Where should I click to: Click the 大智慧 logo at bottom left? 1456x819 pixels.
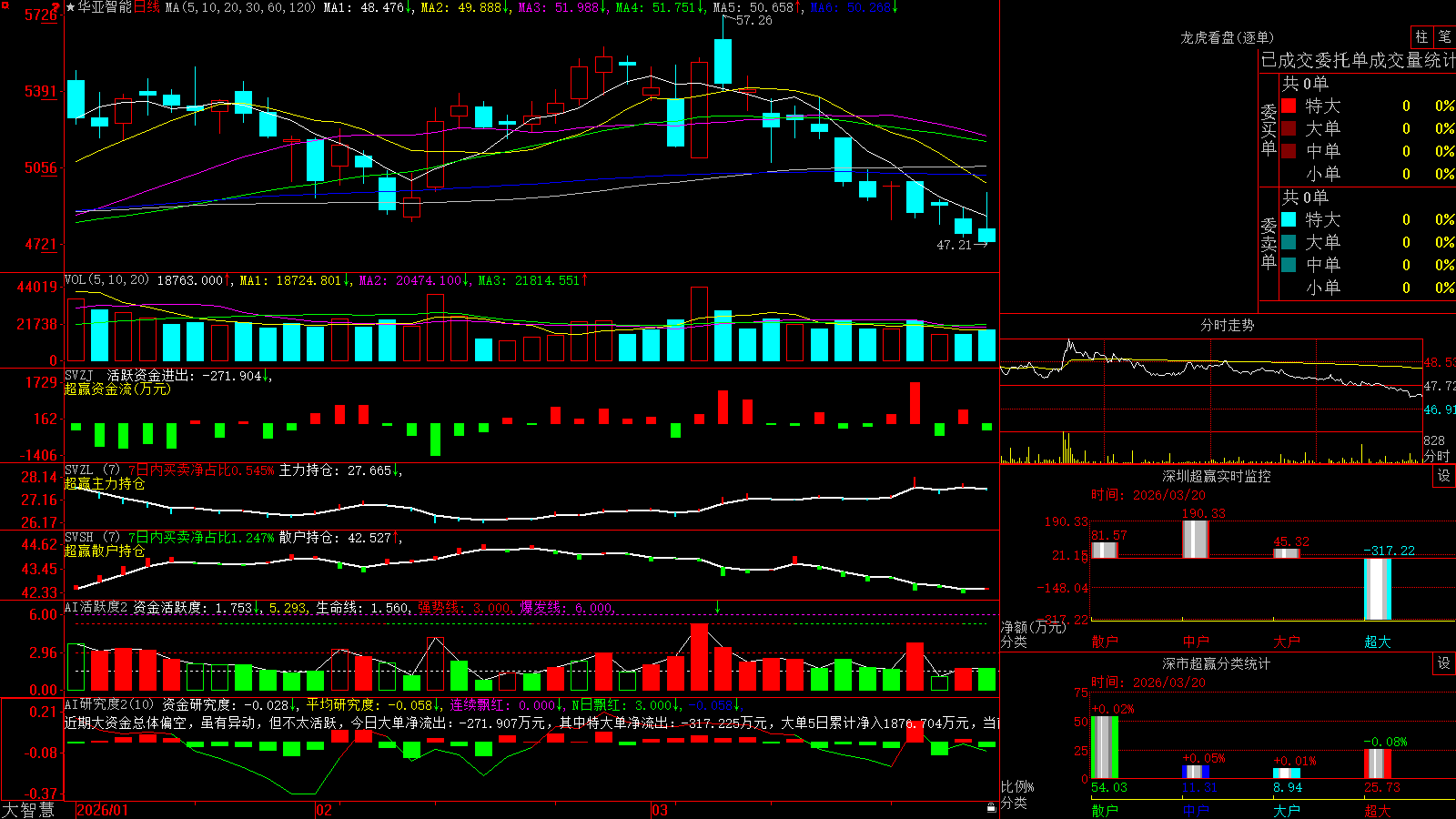click(27, 810)
